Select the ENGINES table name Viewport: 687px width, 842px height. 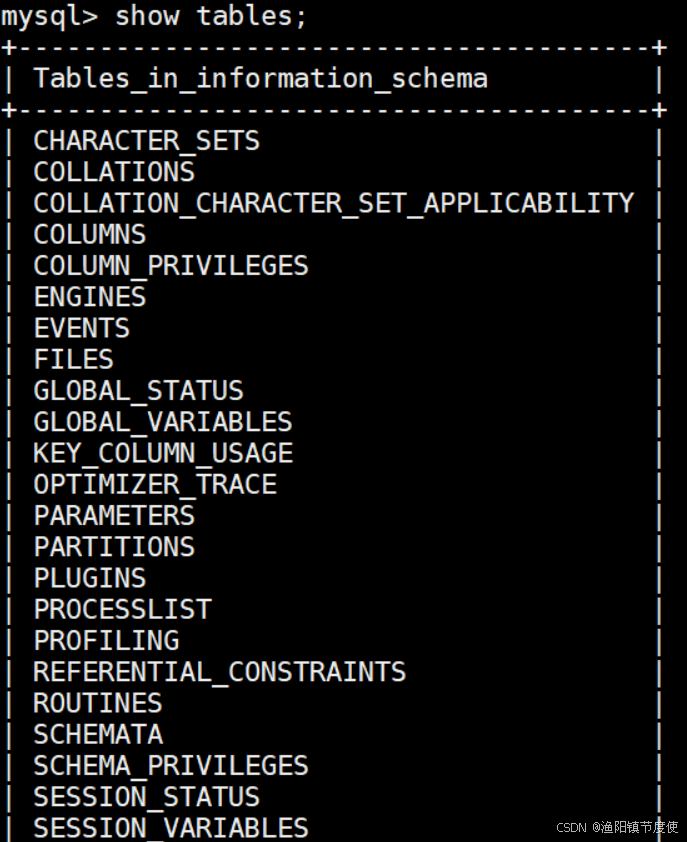tap(90, 297)
